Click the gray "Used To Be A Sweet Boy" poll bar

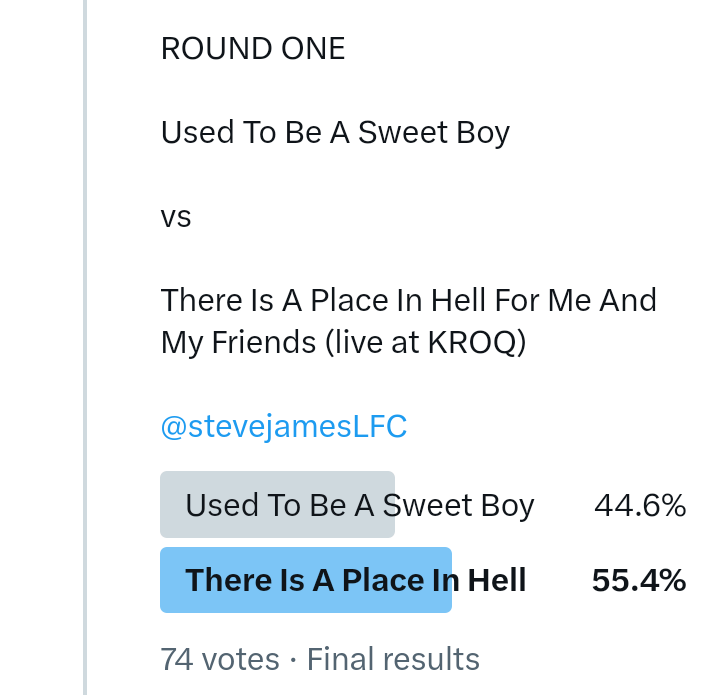(x=277, y=505)
